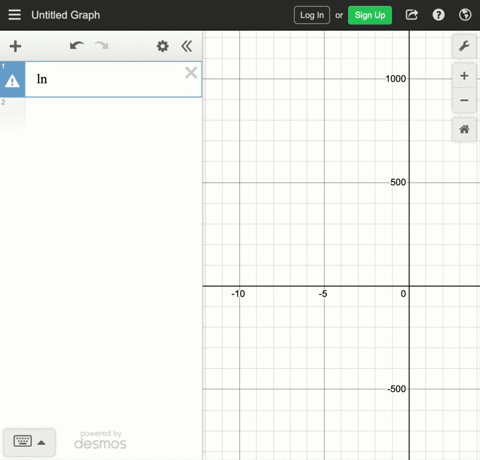Expand keyboard with the up arrow
The image size is (480, 460).
41,443
